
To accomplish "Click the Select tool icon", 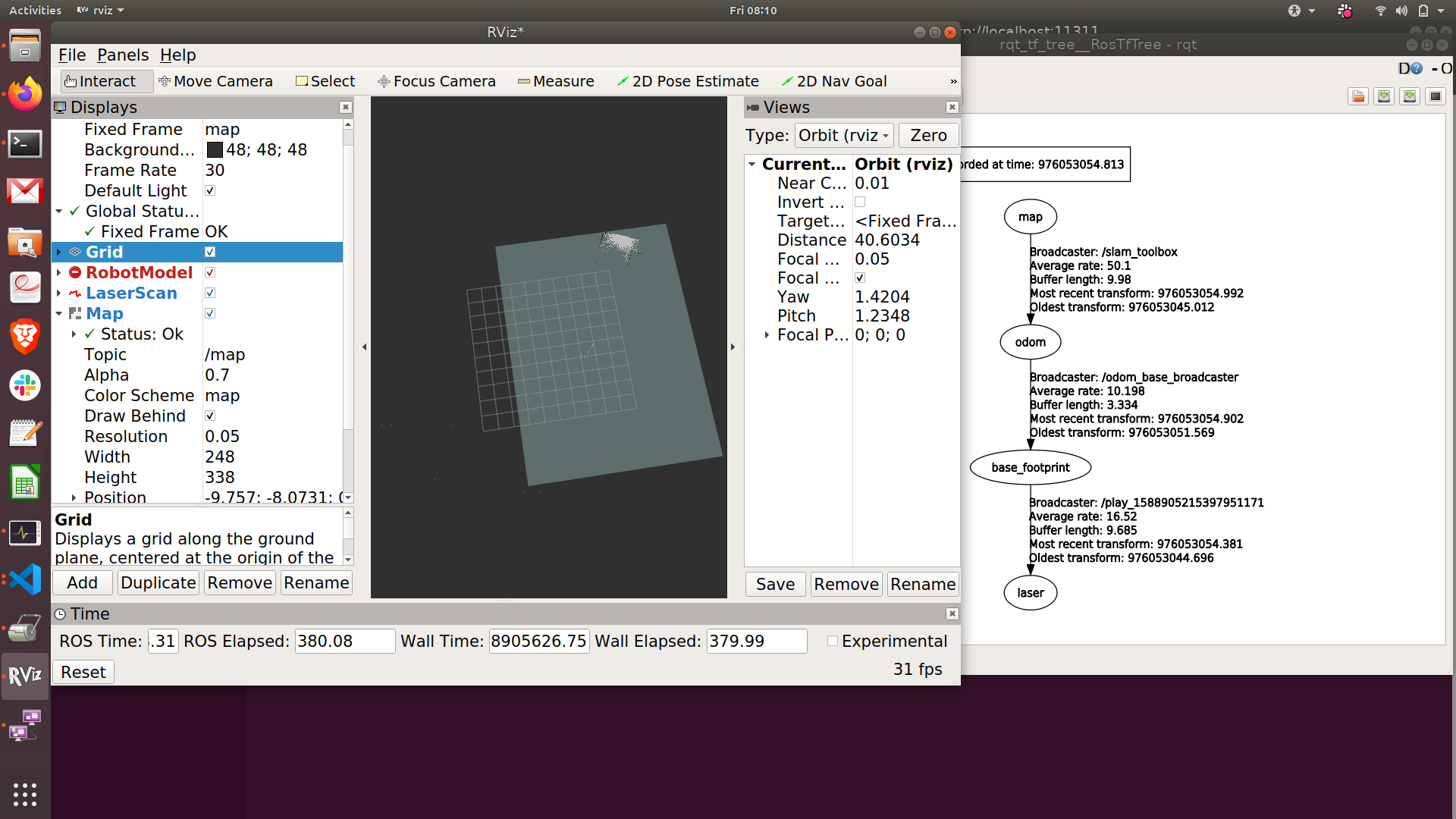I will coord(302,81).
